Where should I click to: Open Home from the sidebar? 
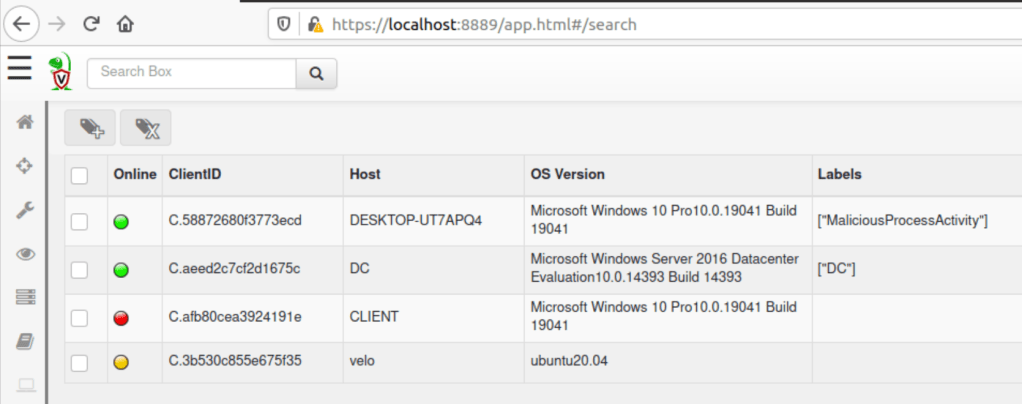click(25, 122)
